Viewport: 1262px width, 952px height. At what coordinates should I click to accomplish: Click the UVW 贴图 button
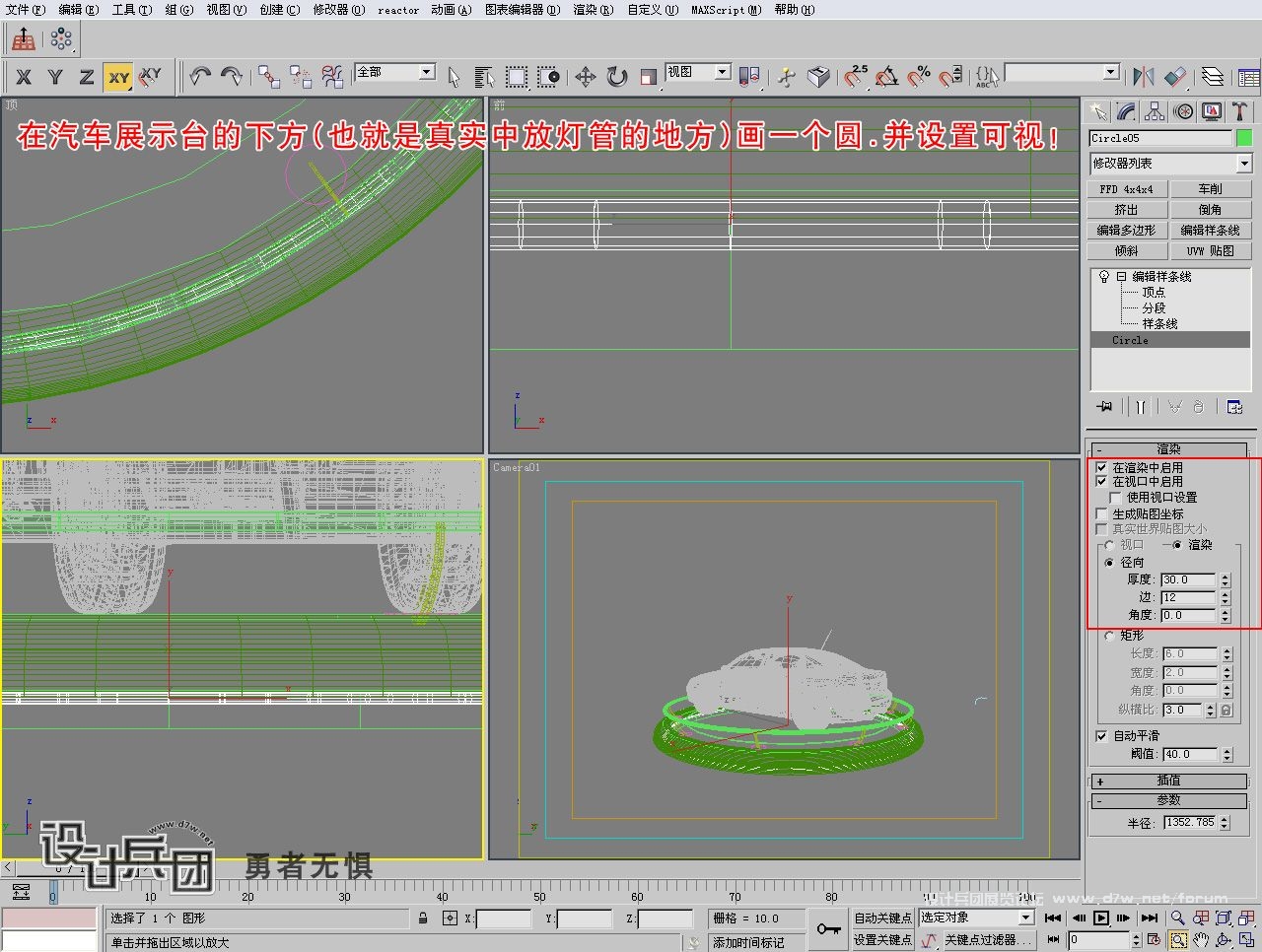pos(1211,251)
